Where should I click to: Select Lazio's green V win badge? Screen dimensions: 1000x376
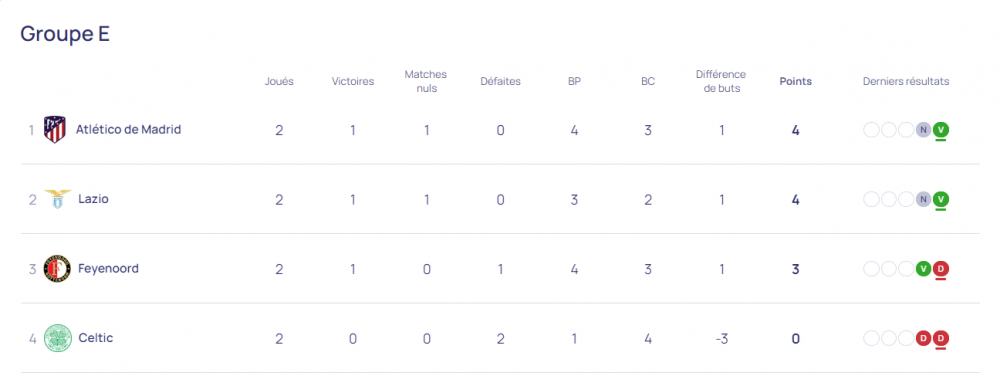[x=941, y=199]
